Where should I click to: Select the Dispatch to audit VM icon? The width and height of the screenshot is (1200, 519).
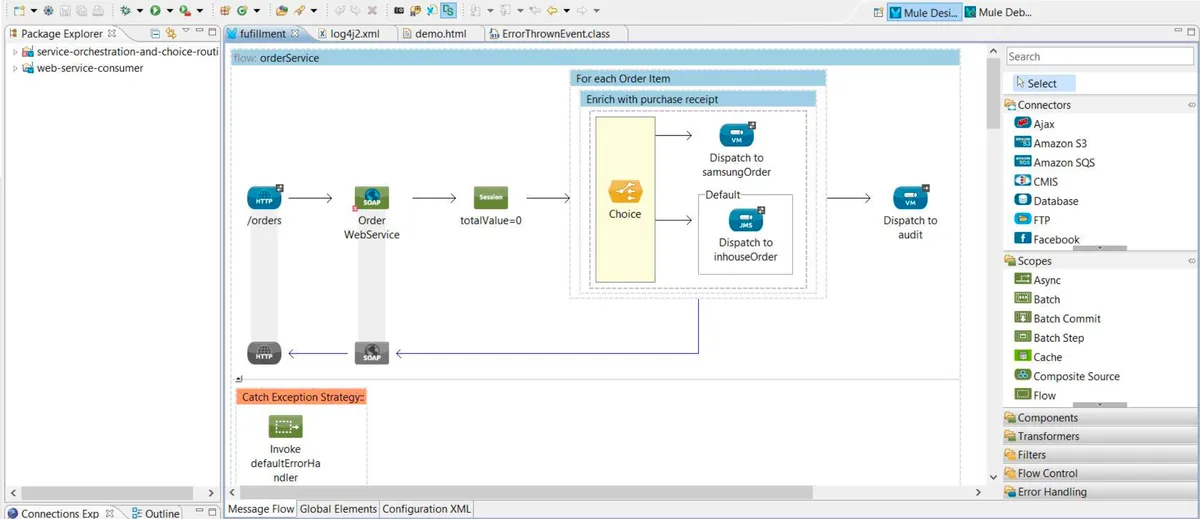point(910,198)
